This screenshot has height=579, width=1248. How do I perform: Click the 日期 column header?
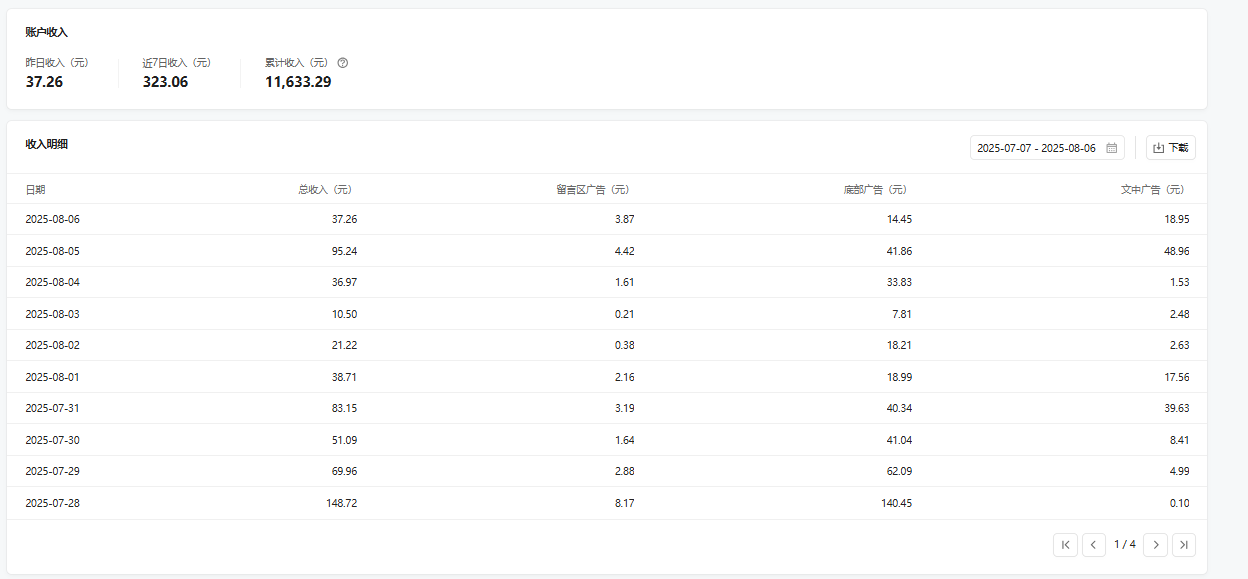pos(35,190)
